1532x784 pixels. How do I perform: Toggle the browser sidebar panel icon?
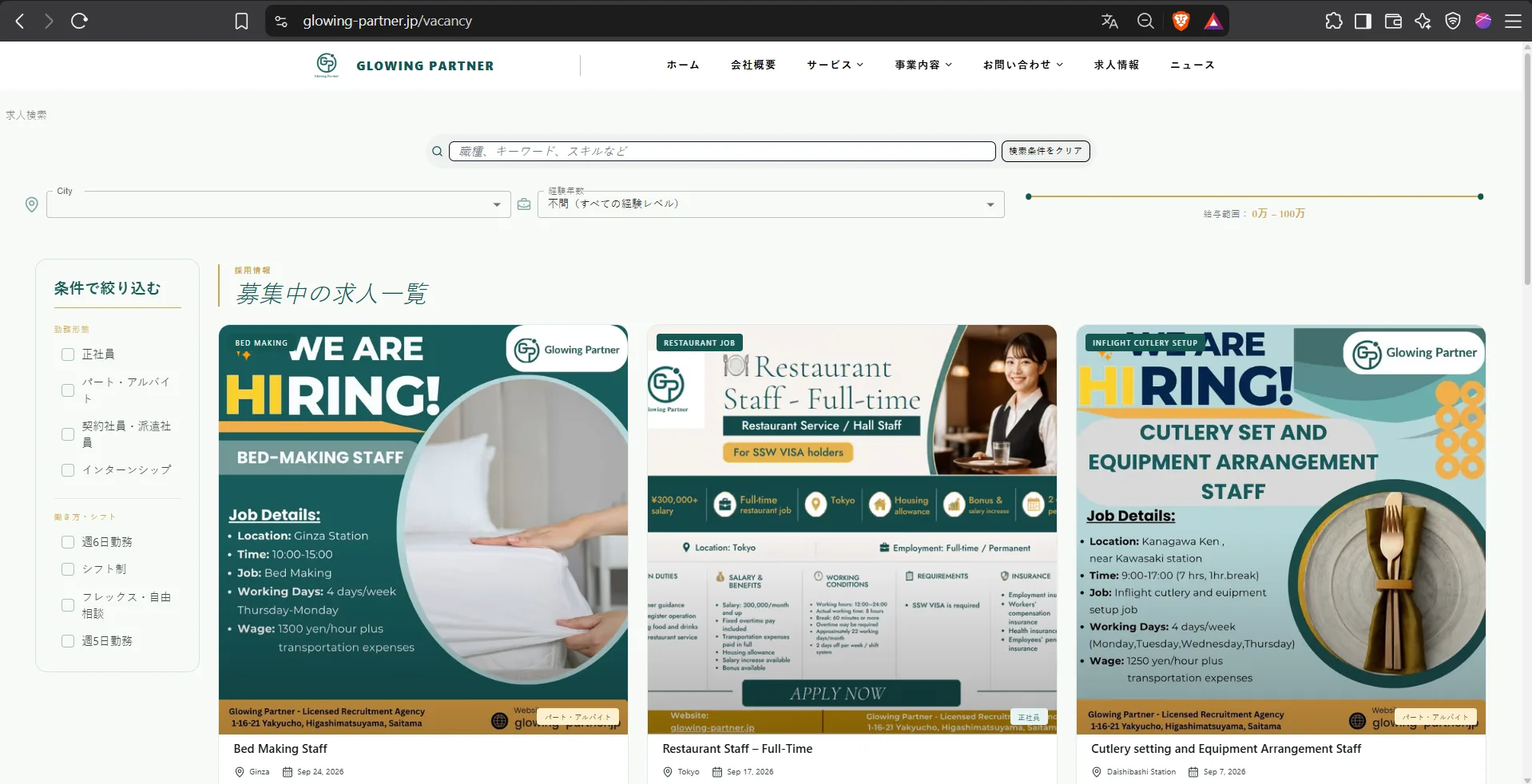click(x=1363, y=22)
